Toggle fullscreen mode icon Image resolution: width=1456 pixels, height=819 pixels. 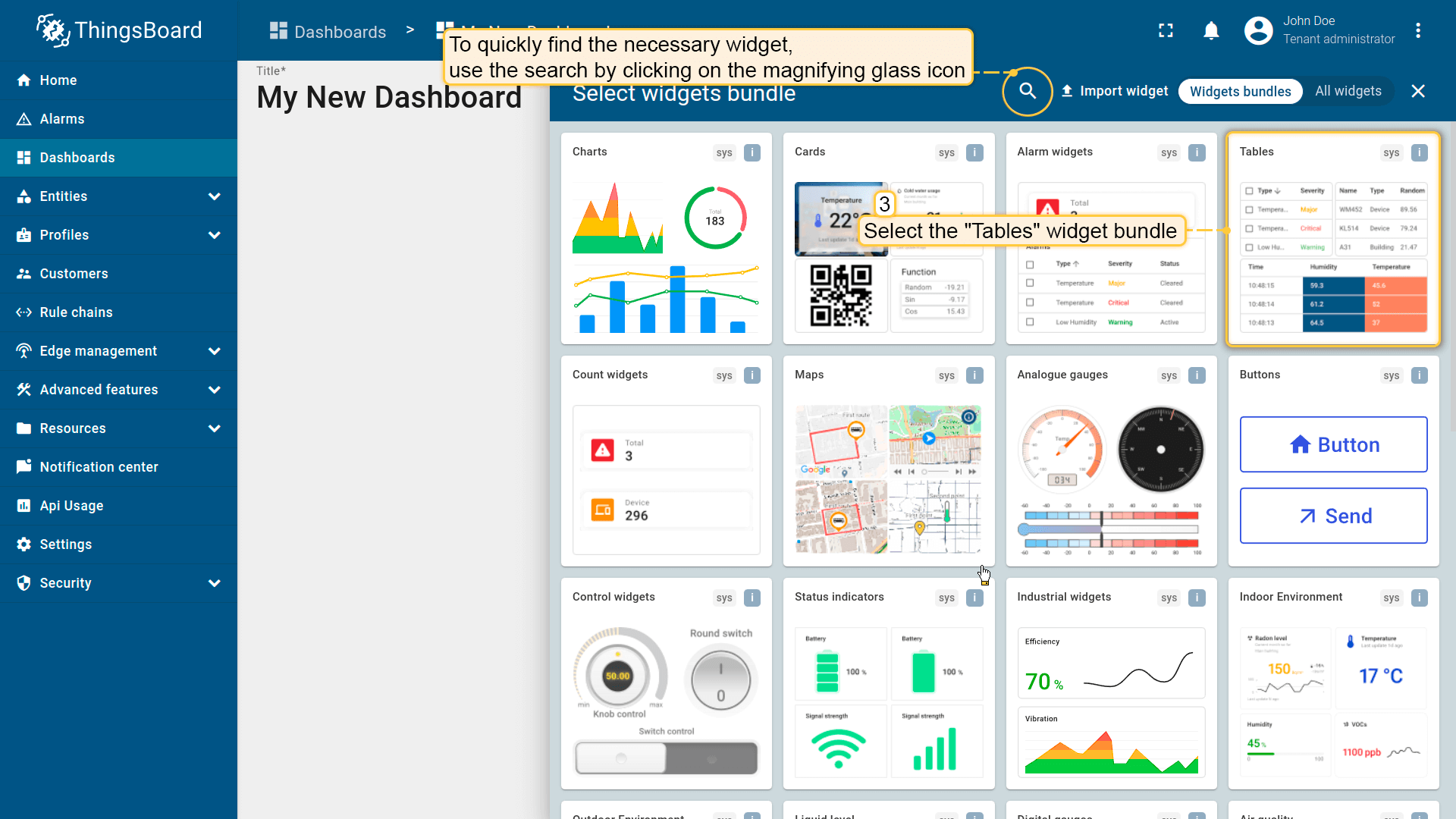point(1166,30)
